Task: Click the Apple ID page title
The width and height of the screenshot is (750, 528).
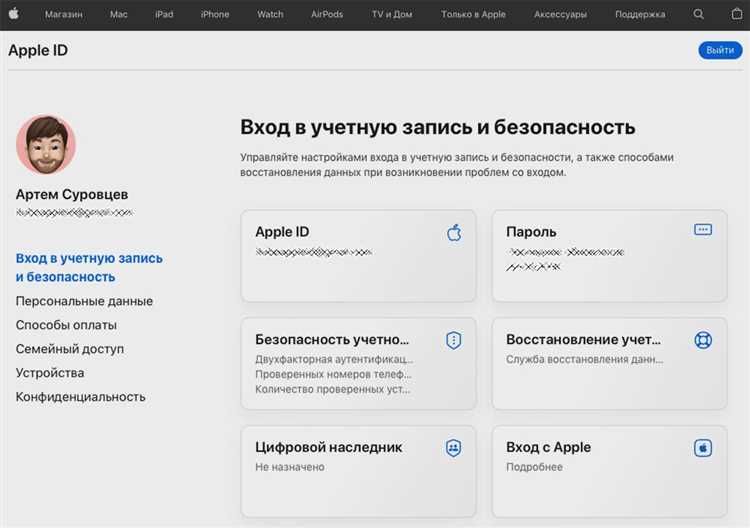Action: [x=38, y=50]
